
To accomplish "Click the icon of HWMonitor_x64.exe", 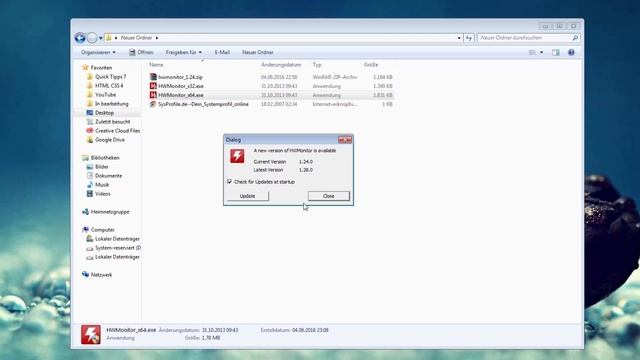I will 153,95.
